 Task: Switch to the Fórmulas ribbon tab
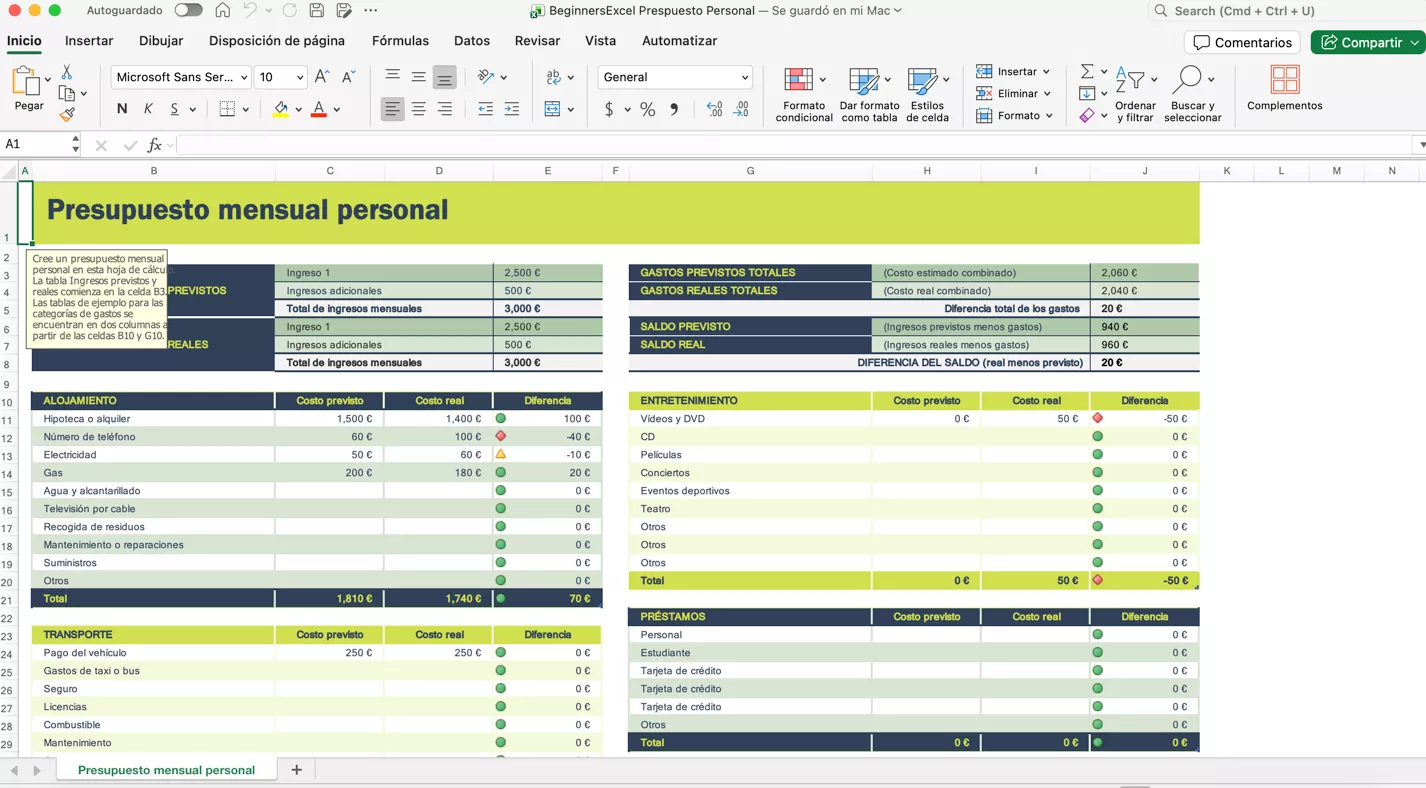pyautogui.click(x=400, y=41)
